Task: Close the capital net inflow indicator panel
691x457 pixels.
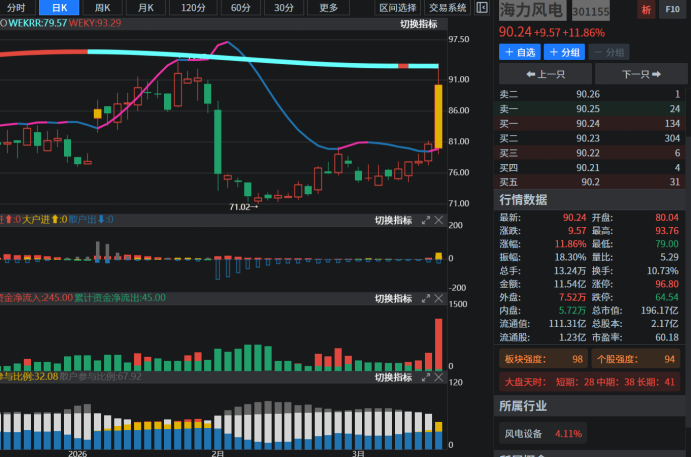Action: (440, 298)
